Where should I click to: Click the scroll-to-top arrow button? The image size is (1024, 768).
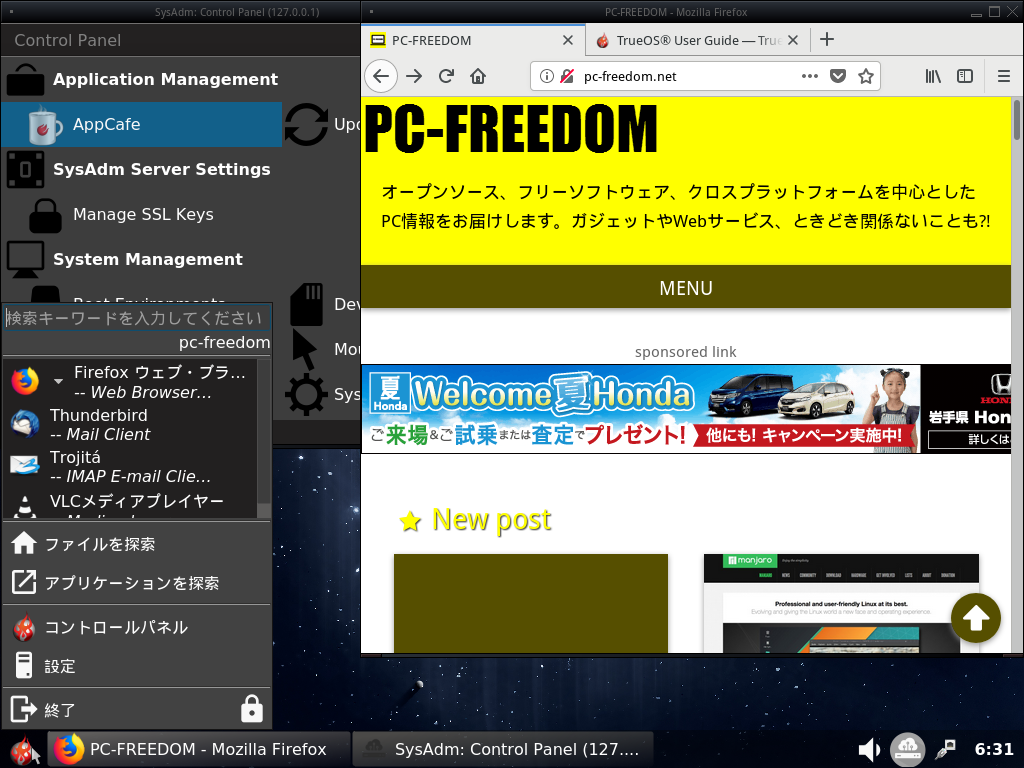click(975, 619)
